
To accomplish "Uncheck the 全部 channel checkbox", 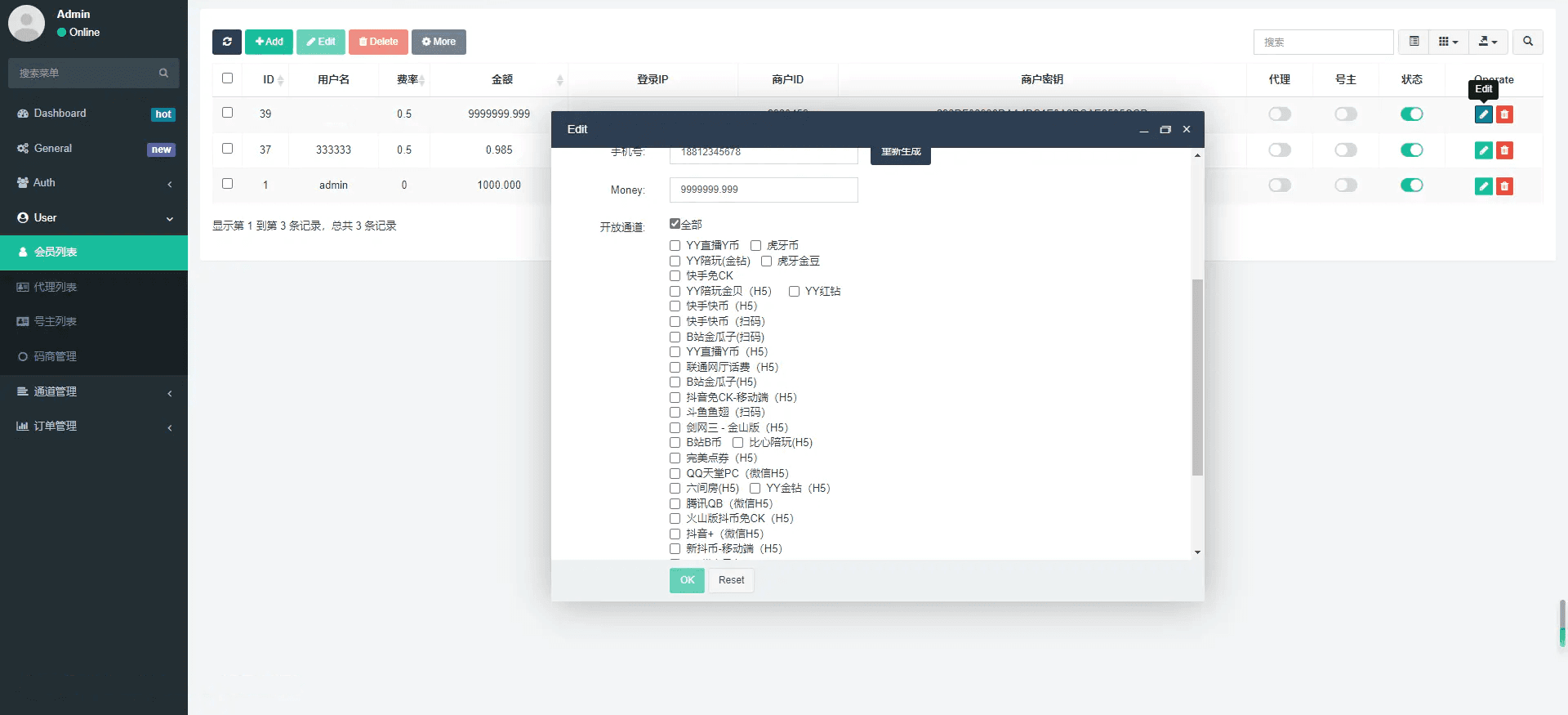I will [x=675, y=224].
